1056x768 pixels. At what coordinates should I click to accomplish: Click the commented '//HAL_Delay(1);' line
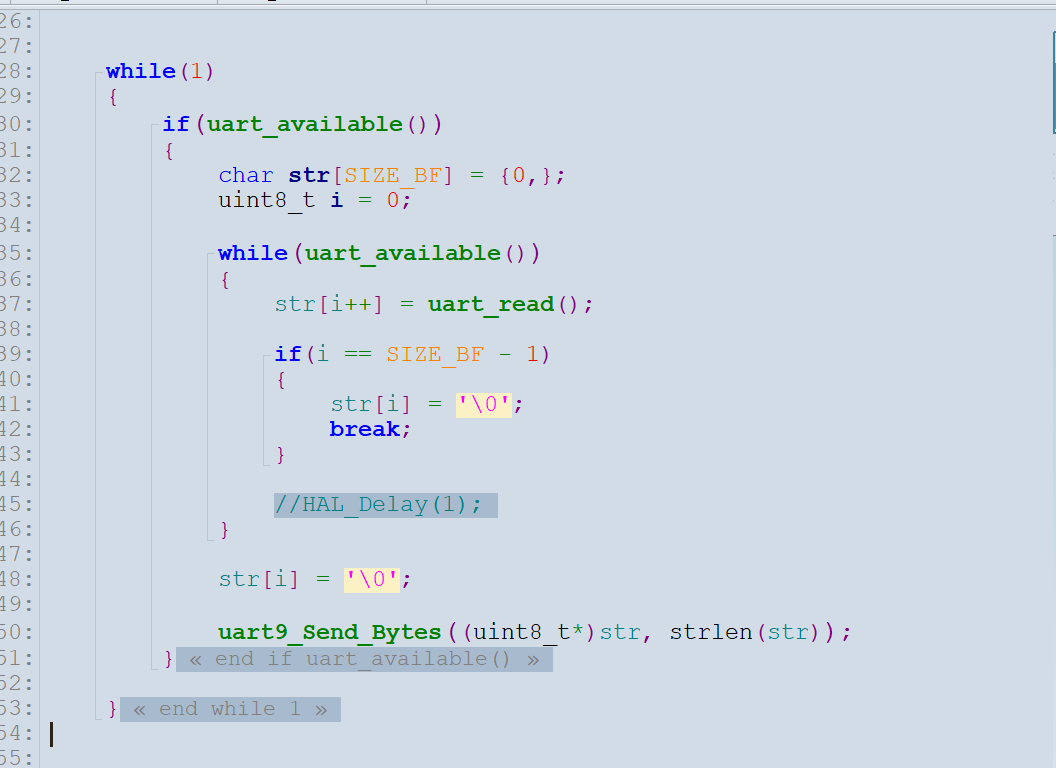tap(386, 505)
